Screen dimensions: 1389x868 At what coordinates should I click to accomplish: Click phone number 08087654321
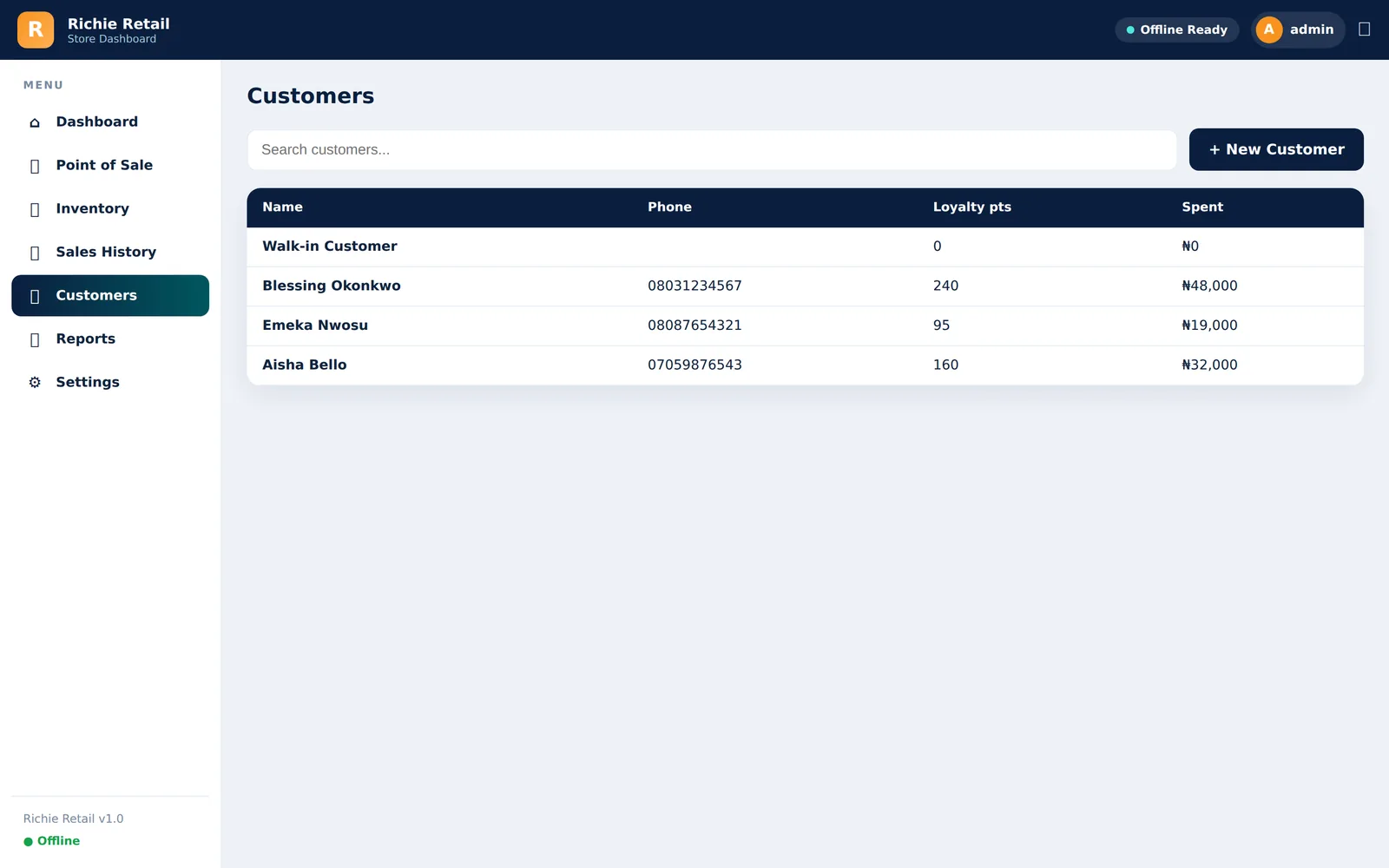pos(694,325)
